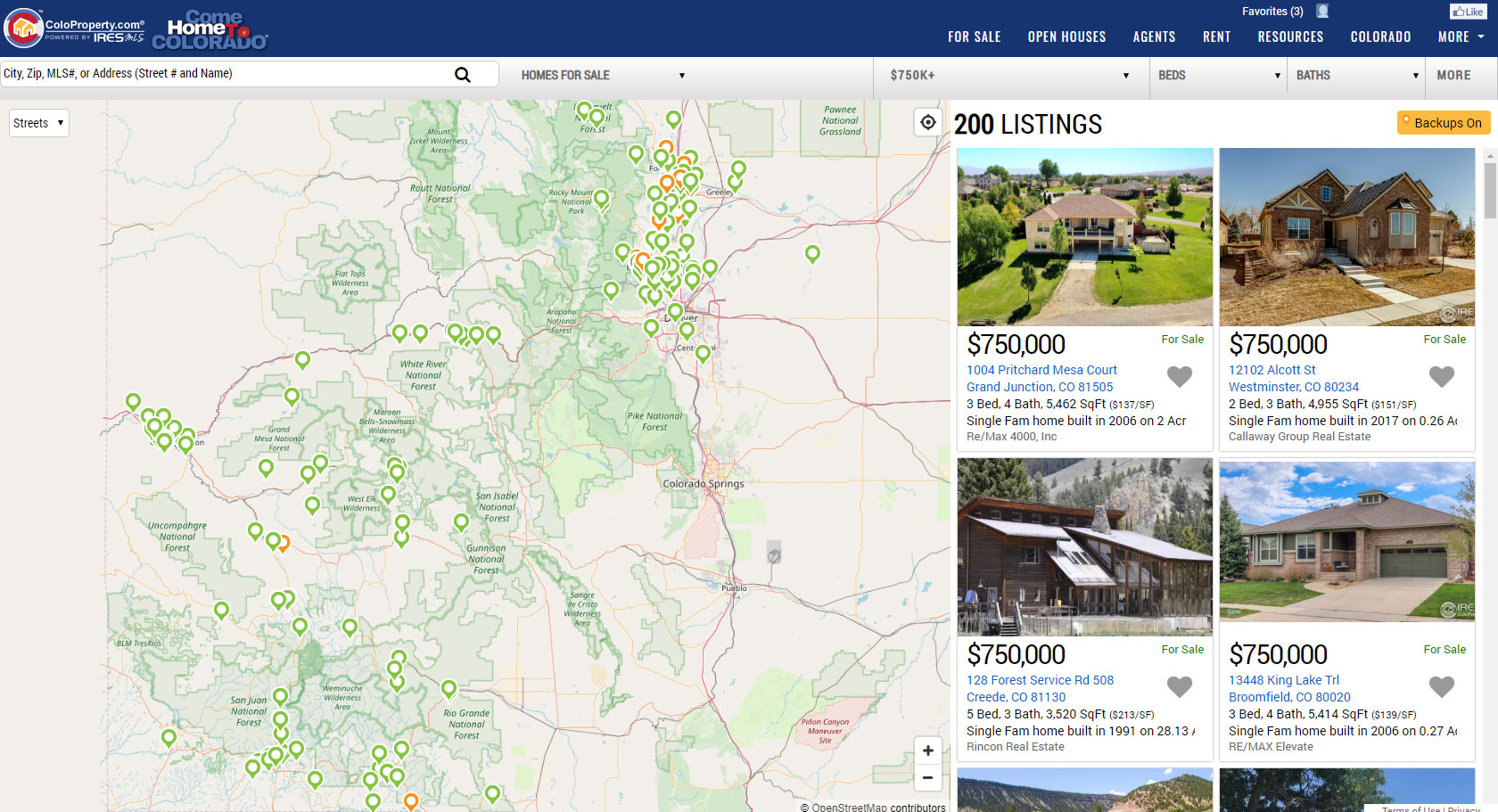Click the ColoProperty.com house logo
Image resolution: width=1498 pixels, height=812 pixels.
(23, 28)
